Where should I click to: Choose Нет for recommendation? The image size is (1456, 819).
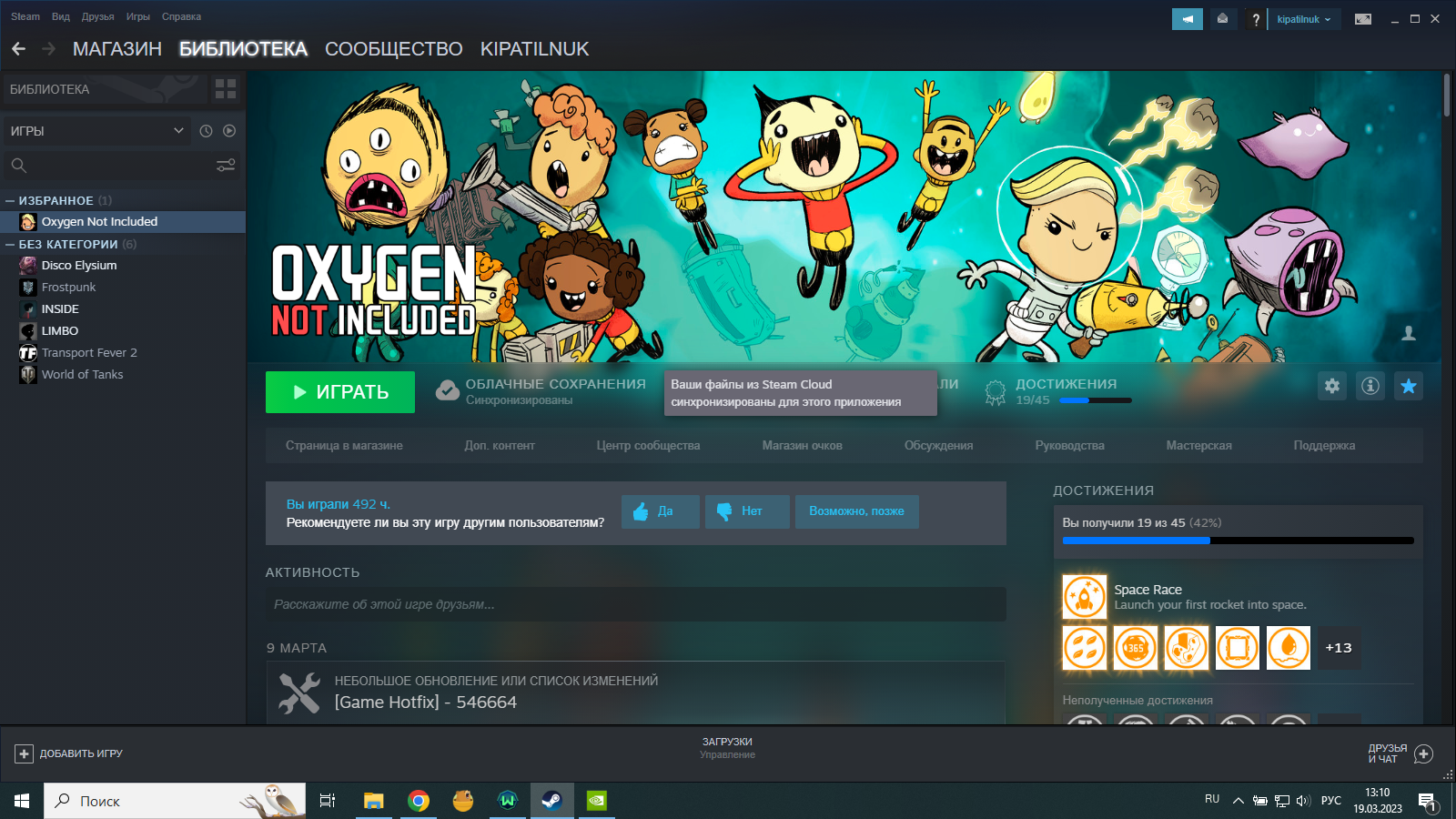[x=747, y=511]
